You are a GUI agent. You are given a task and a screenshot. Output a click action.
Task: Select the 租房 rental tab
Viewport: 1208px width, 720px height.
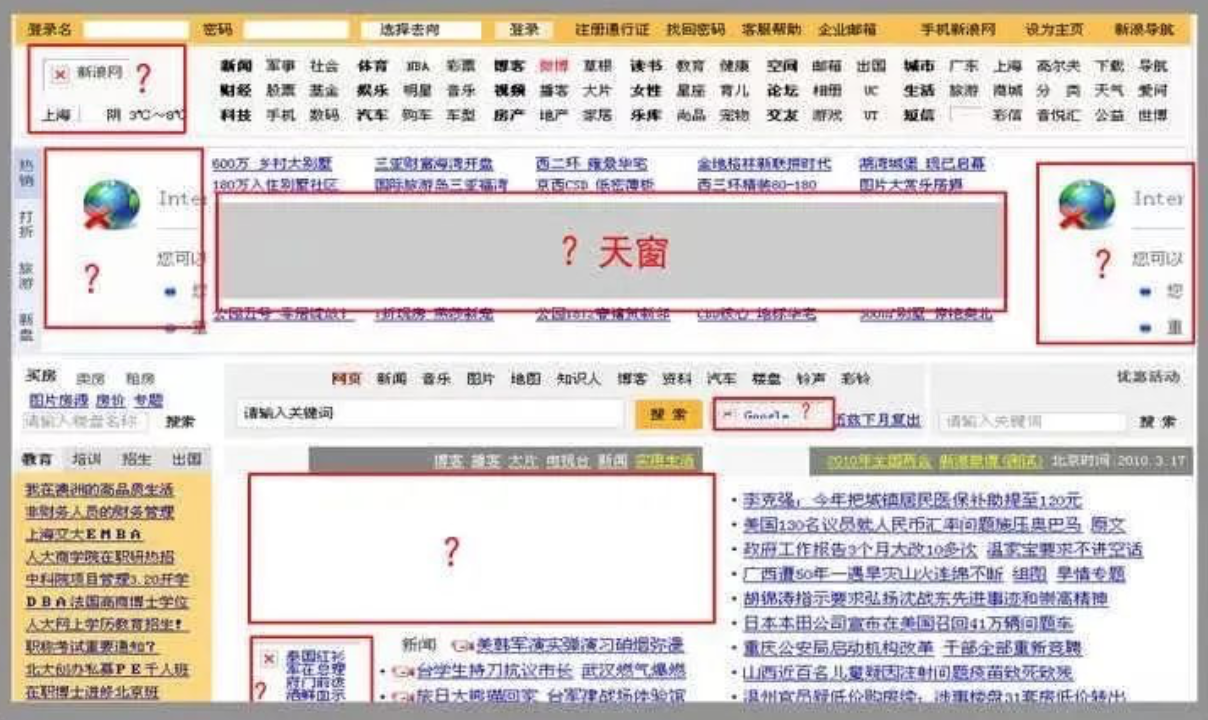[139, 379]
